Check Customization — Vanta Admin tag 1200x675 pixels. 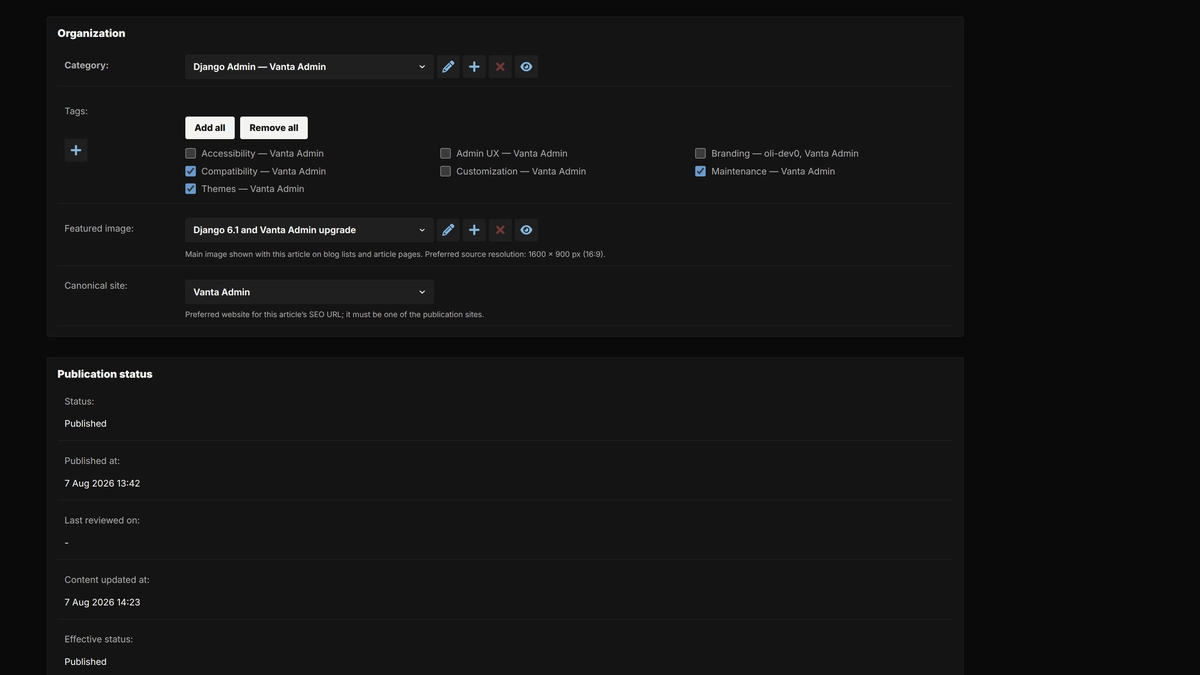click(x=445, y=171)
